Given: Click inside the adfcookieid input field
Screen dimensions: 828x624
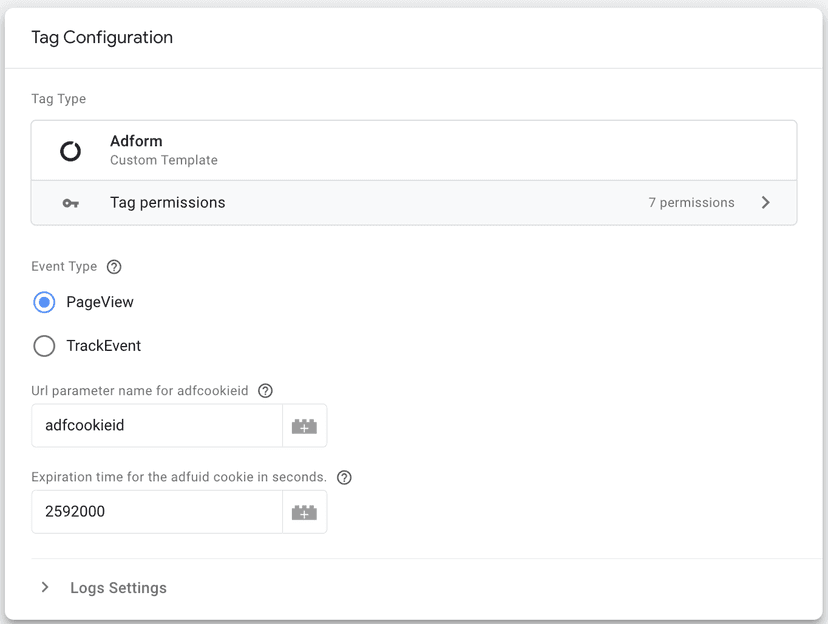Looking at the screenshot, I should click(156, 425).
